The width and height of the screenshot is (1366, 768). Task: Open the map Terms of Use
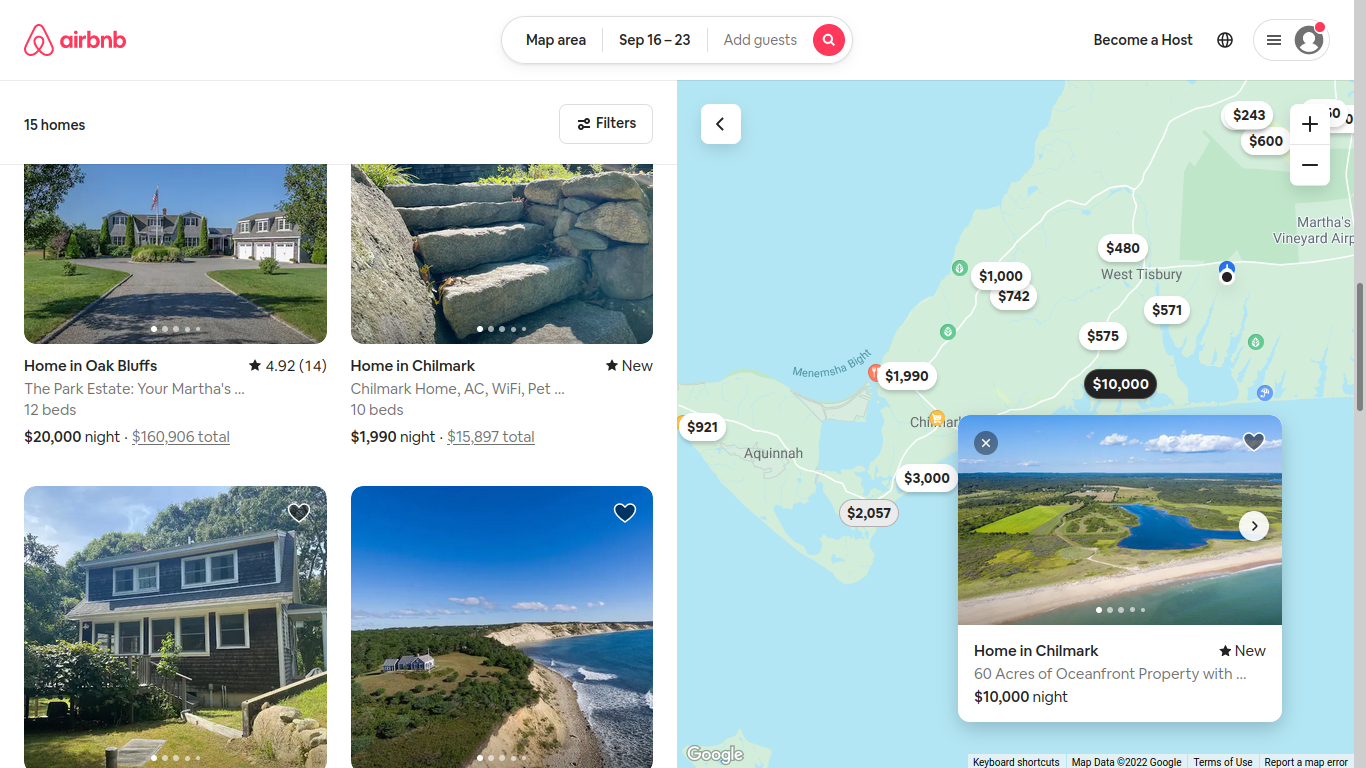tap(1223, 762)
